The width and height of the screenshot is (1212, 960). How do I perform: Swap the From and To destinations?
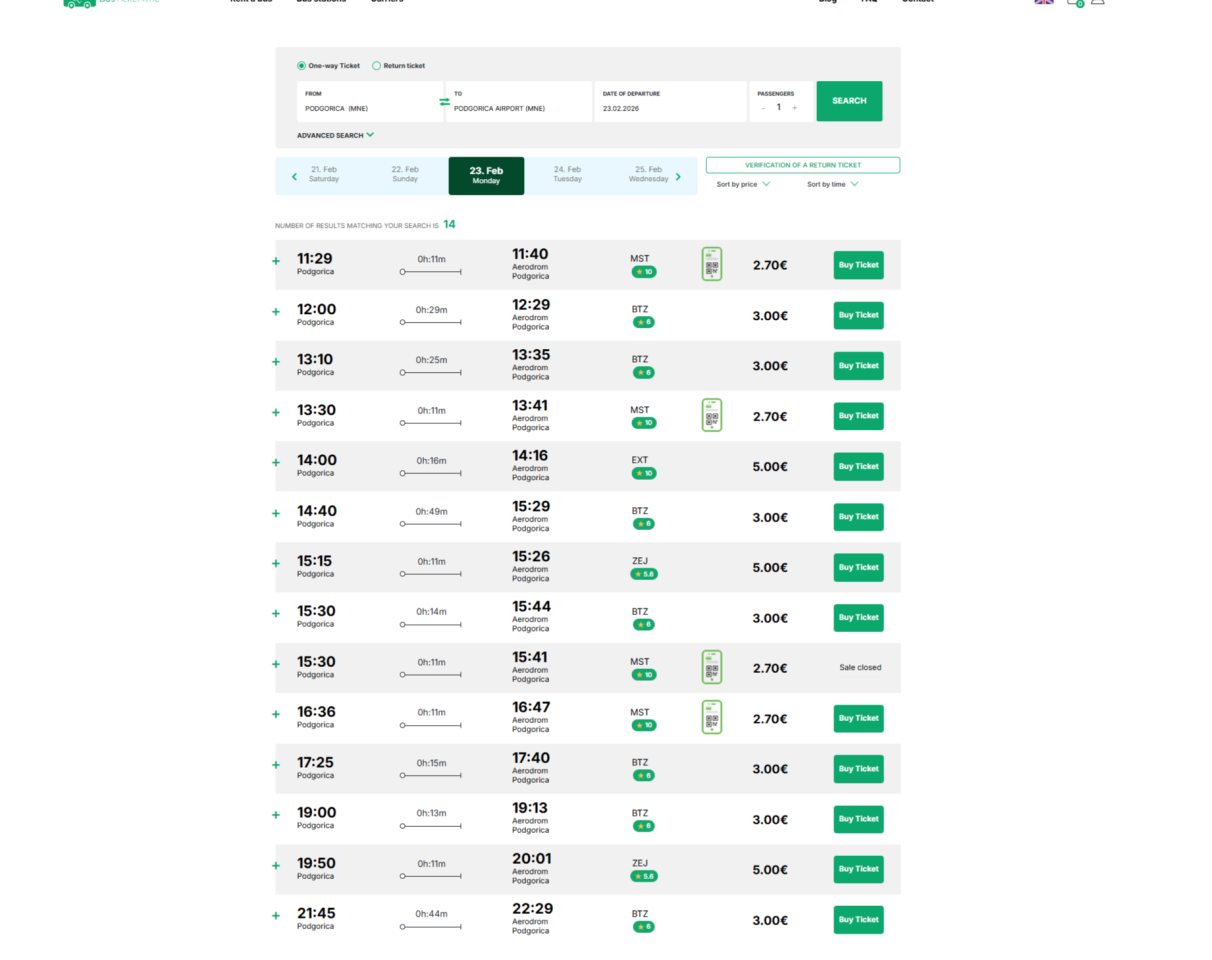coord(444,102)
